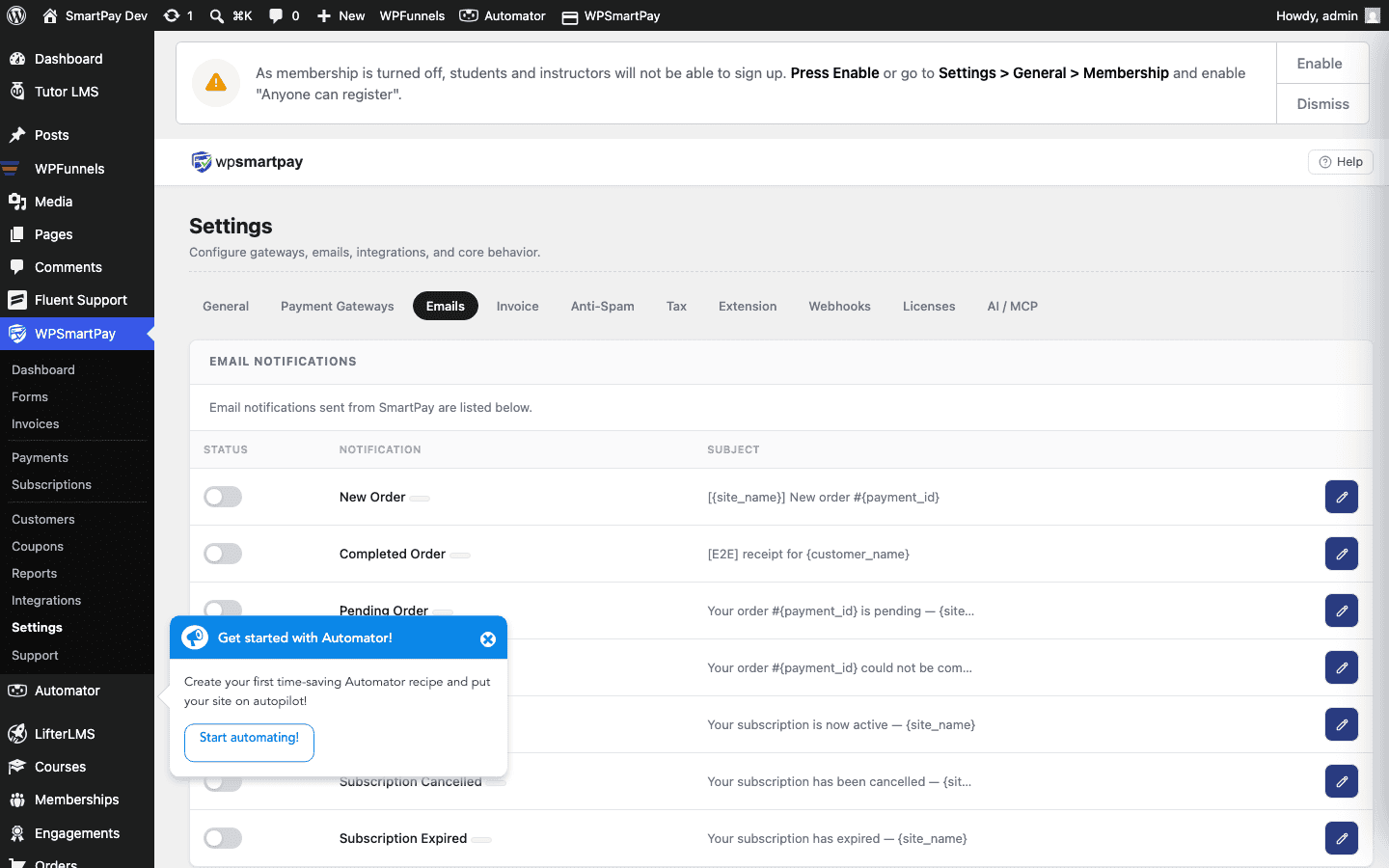
Task: Click the wpsmartpay logo
Action: 247,162
